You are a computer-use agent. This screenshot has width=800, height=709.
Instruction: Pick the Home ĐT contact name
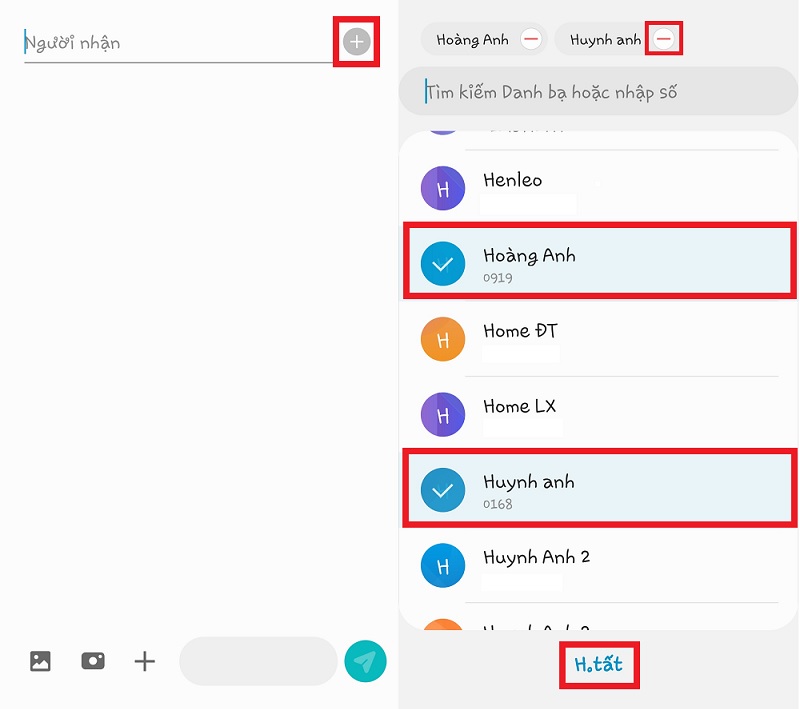[520, 331]
